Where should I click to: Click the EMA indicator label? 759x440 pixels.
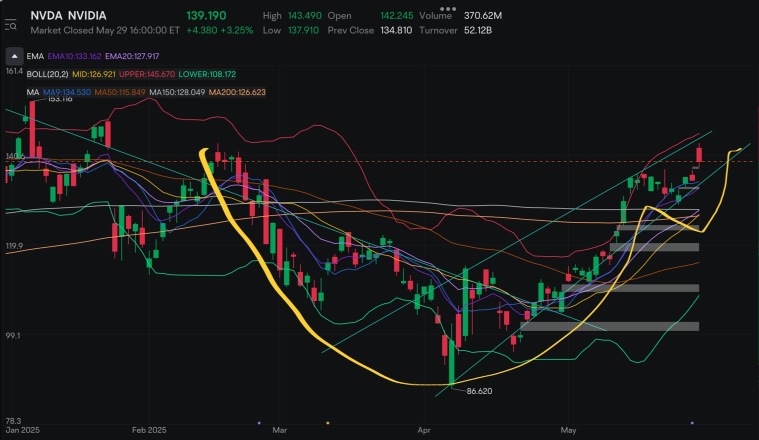(x=35, y=56)
